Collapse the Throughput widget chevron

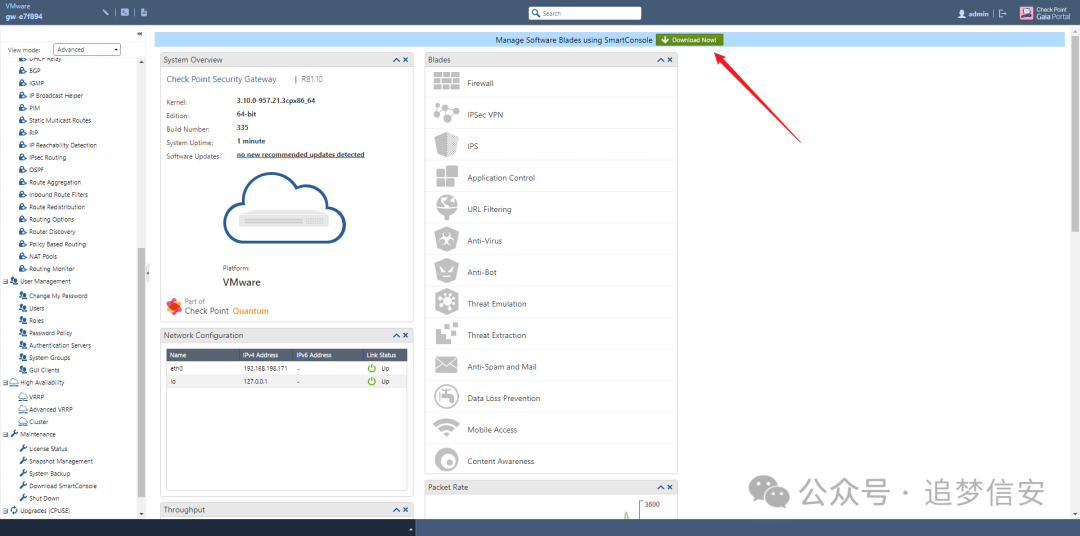tap(396, 510)
